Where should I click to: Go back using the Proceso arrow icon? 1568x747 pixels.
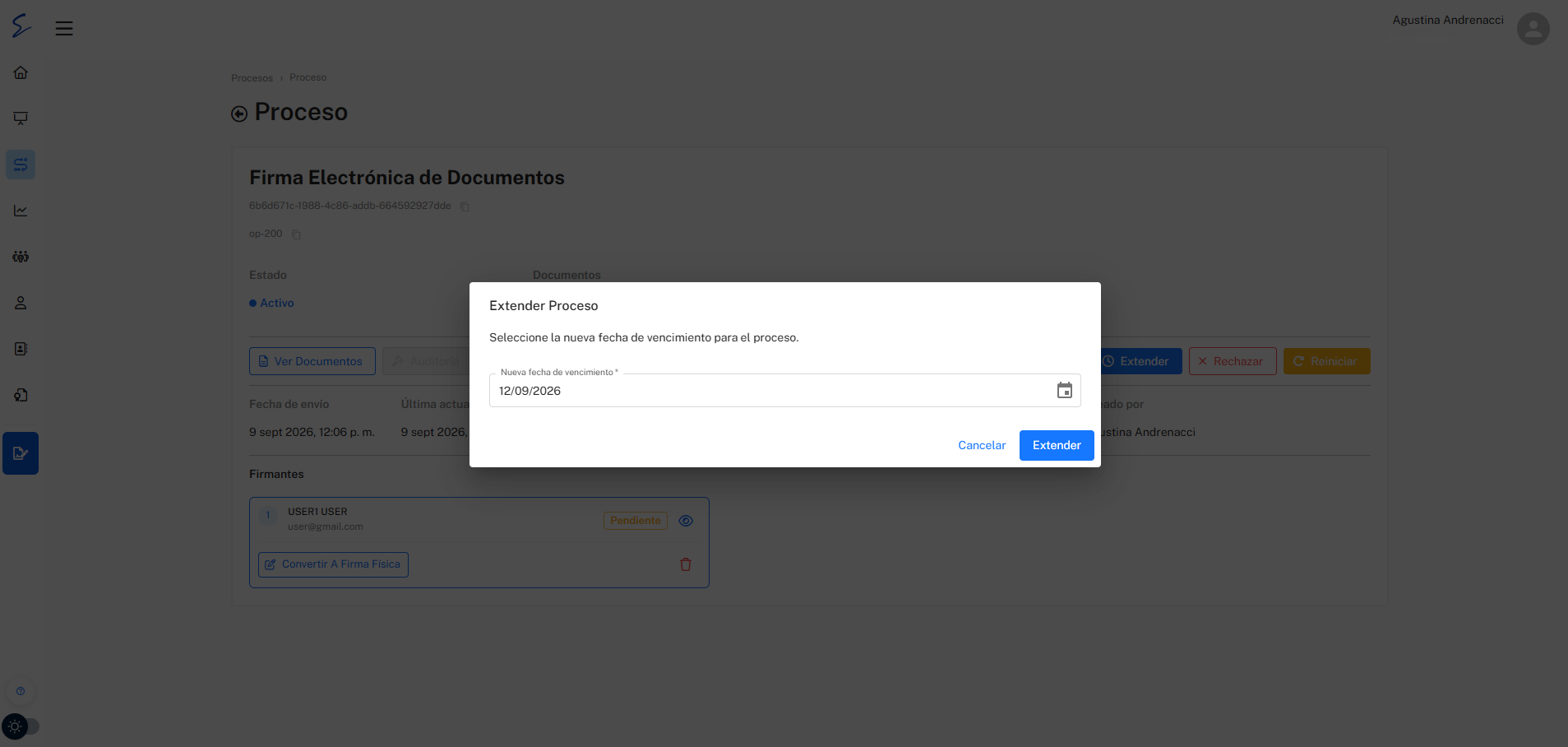239,114
